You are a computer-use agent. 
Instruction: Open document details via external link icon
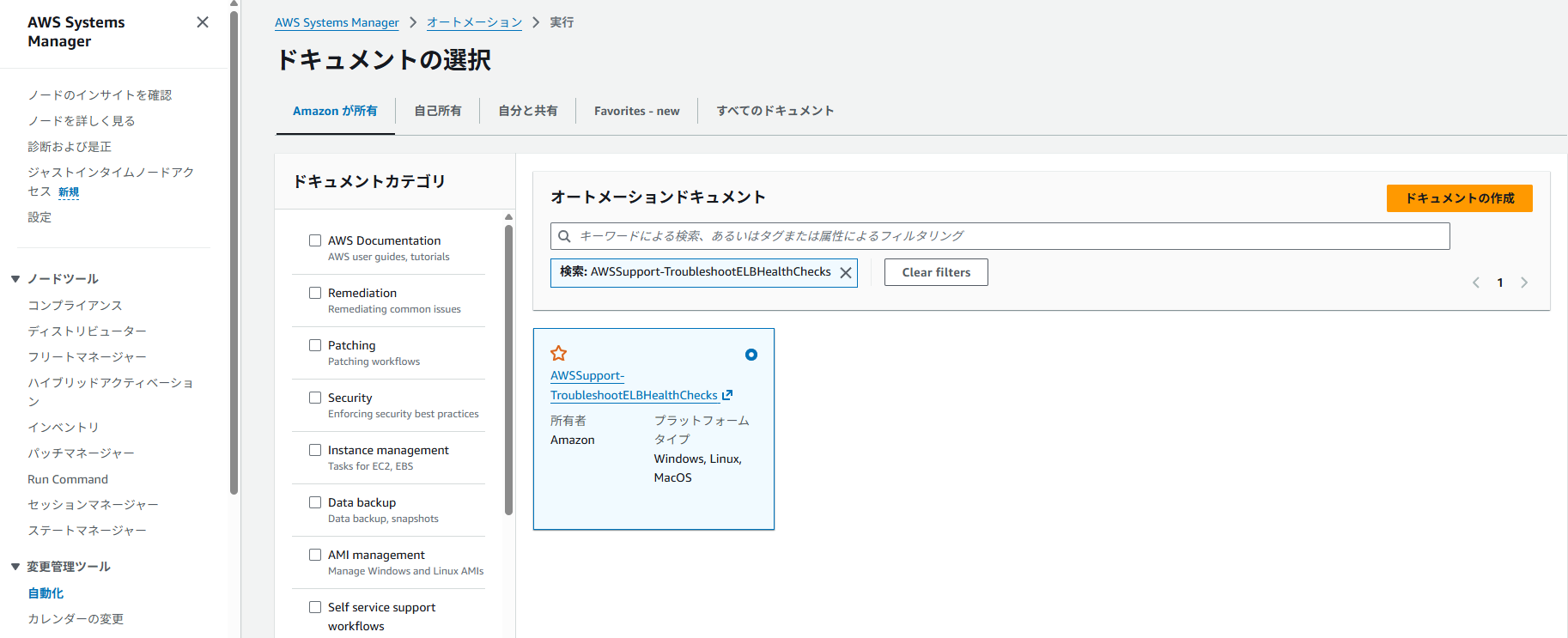point(727,395)
